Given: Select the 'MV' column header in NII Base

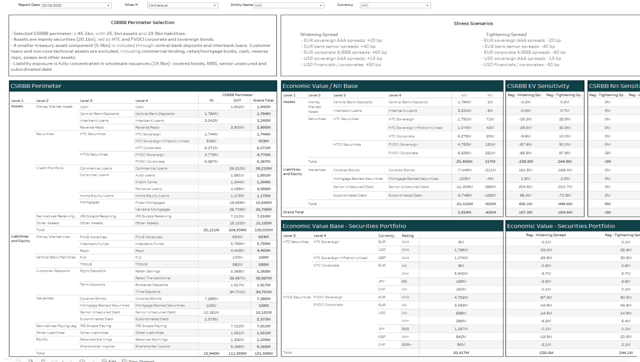Looking at the screenshot, I should 464,95.
